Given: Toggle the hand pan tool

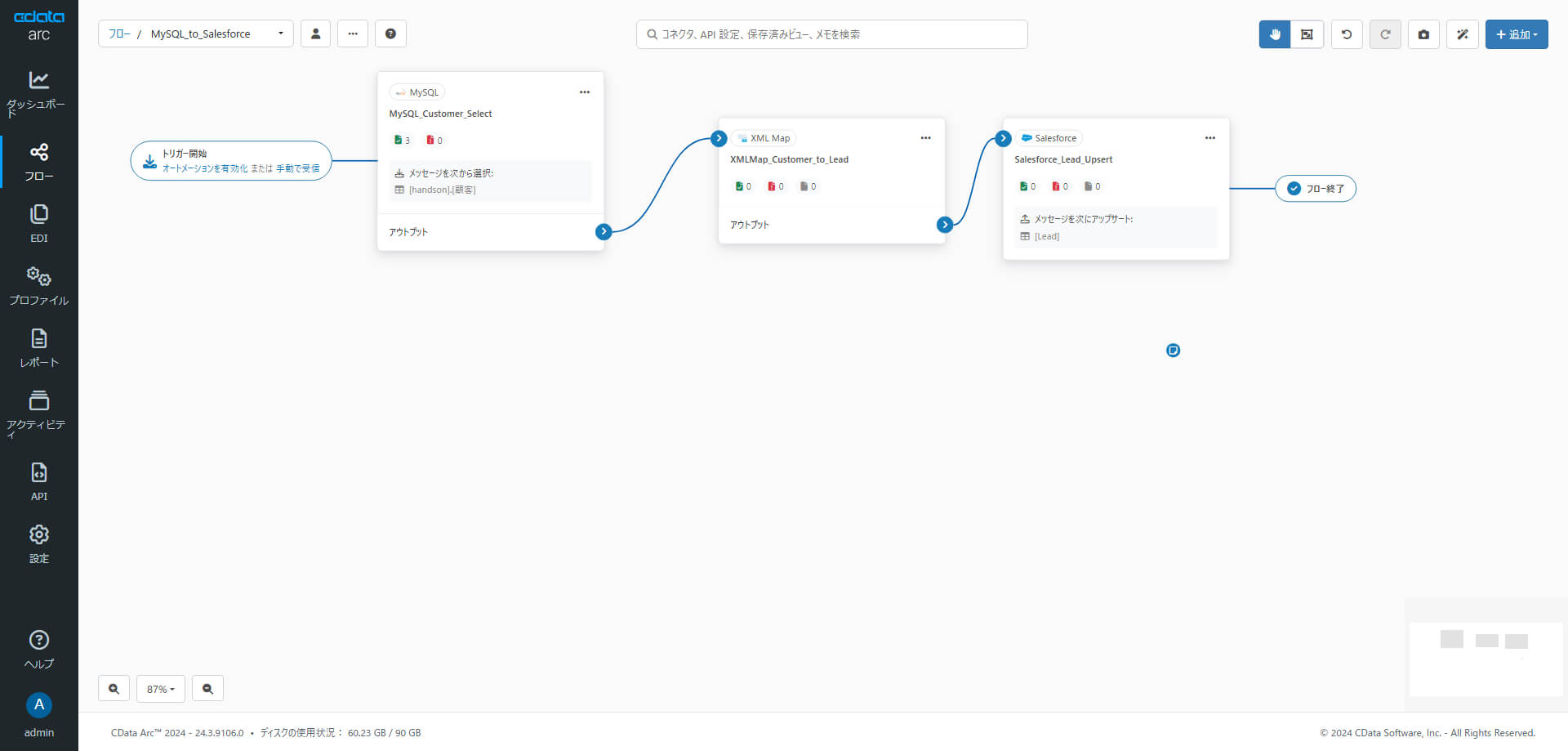Looking at the screenshot, I should (x=1275, y=34).
